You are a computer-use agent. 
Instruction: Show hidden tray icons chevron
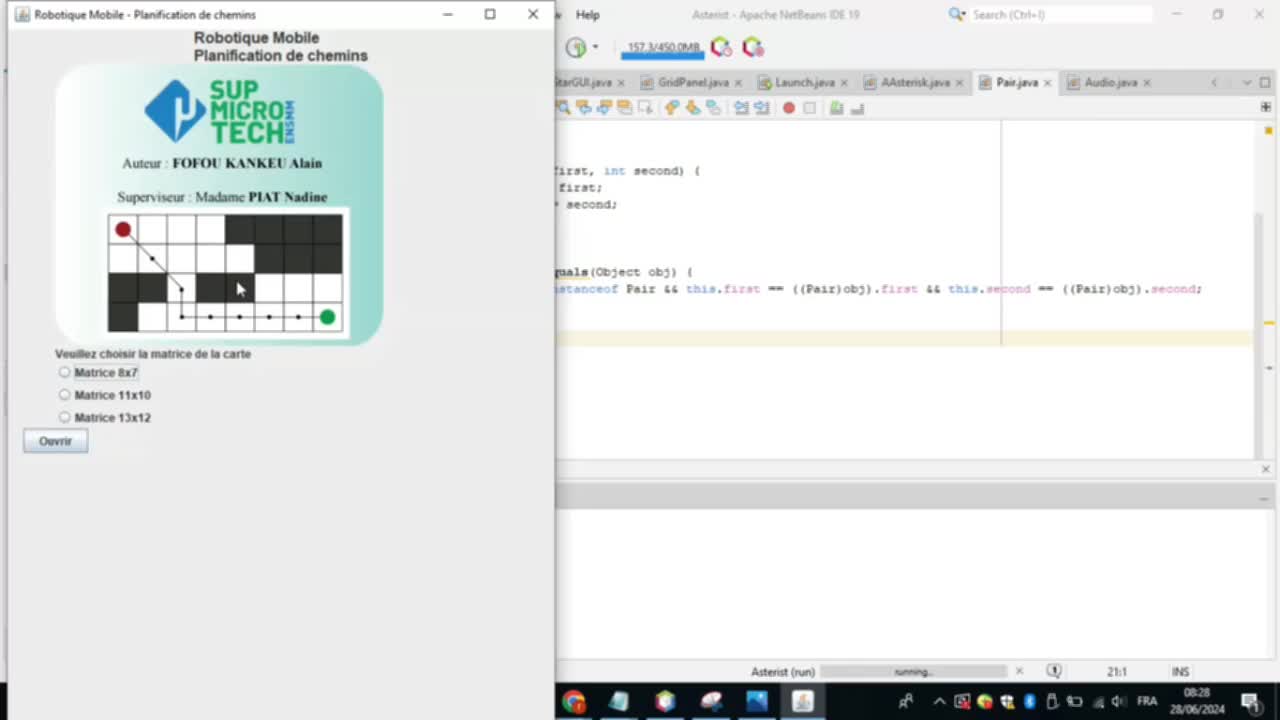939,702
